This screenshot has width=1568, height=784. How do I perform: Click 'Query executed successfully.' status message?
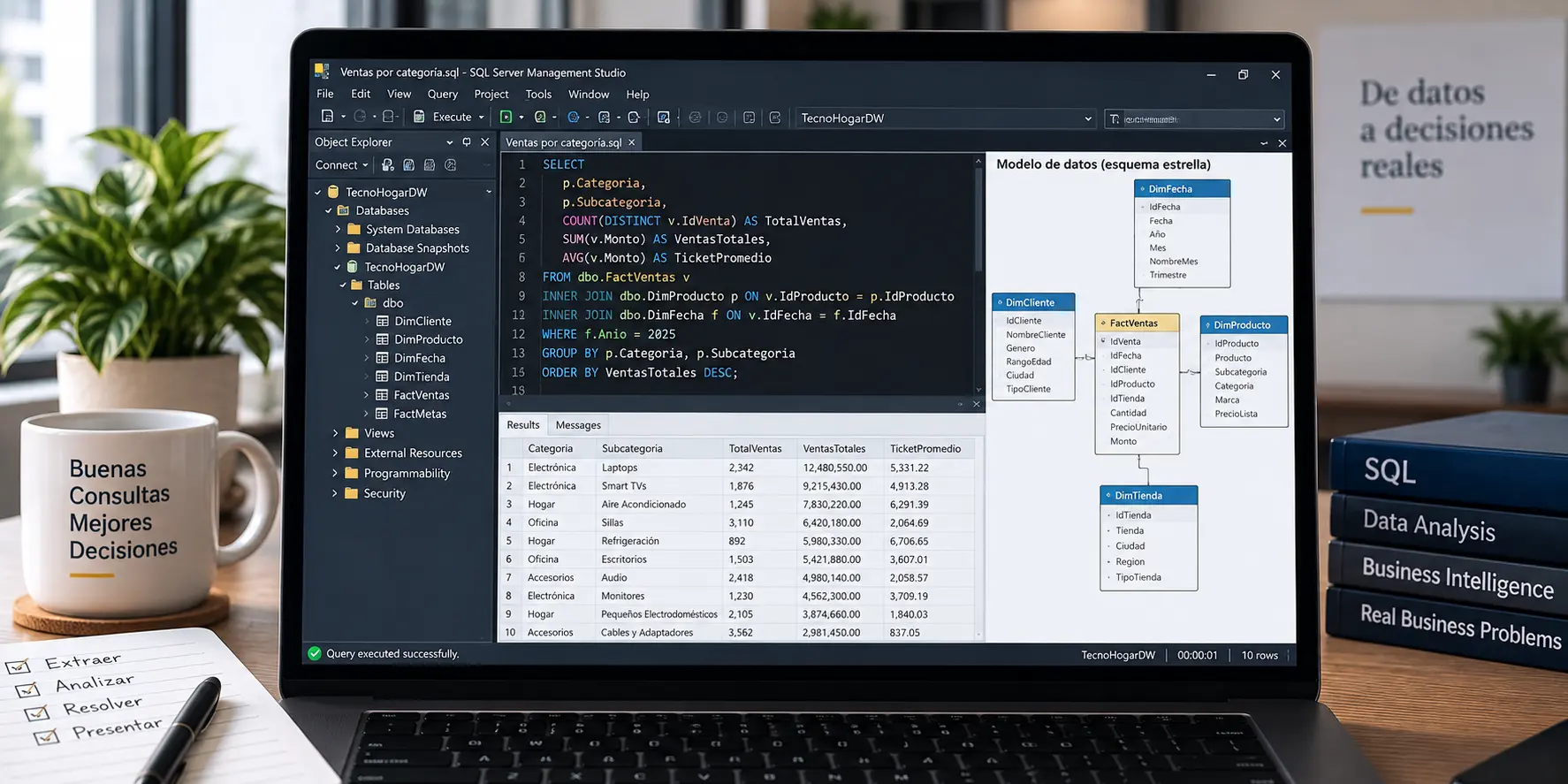392,654
